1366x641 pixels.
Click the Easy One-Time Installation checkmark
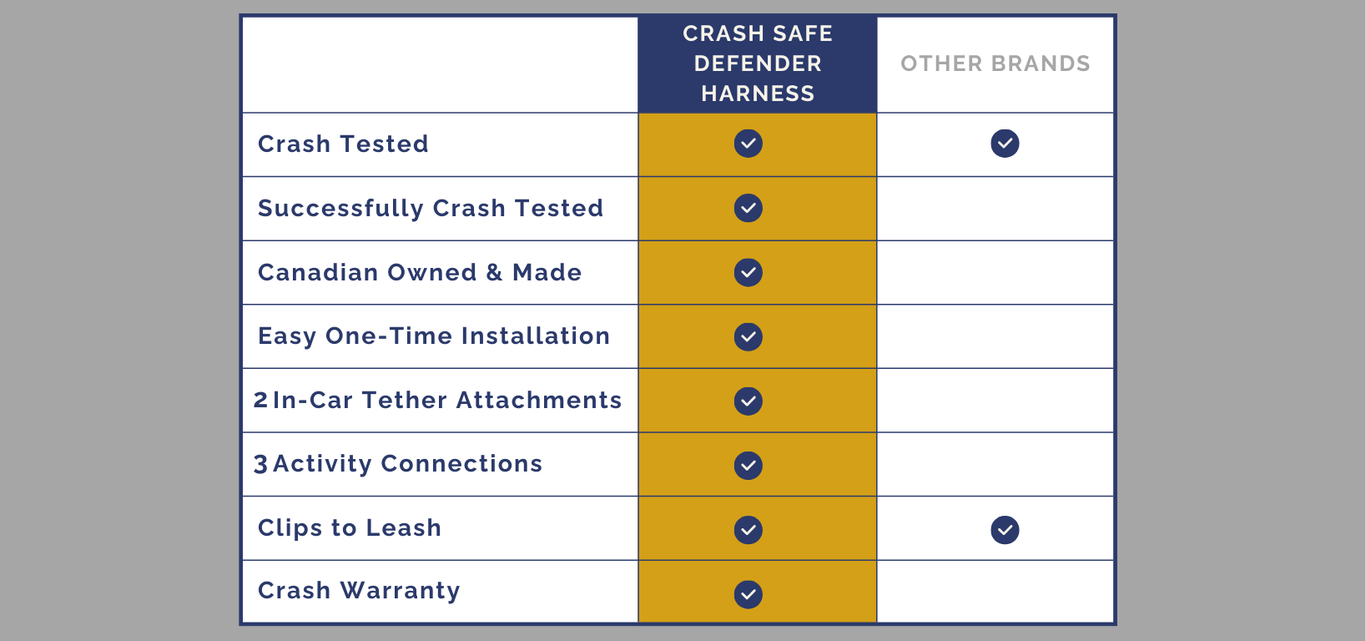click(748, 337)
